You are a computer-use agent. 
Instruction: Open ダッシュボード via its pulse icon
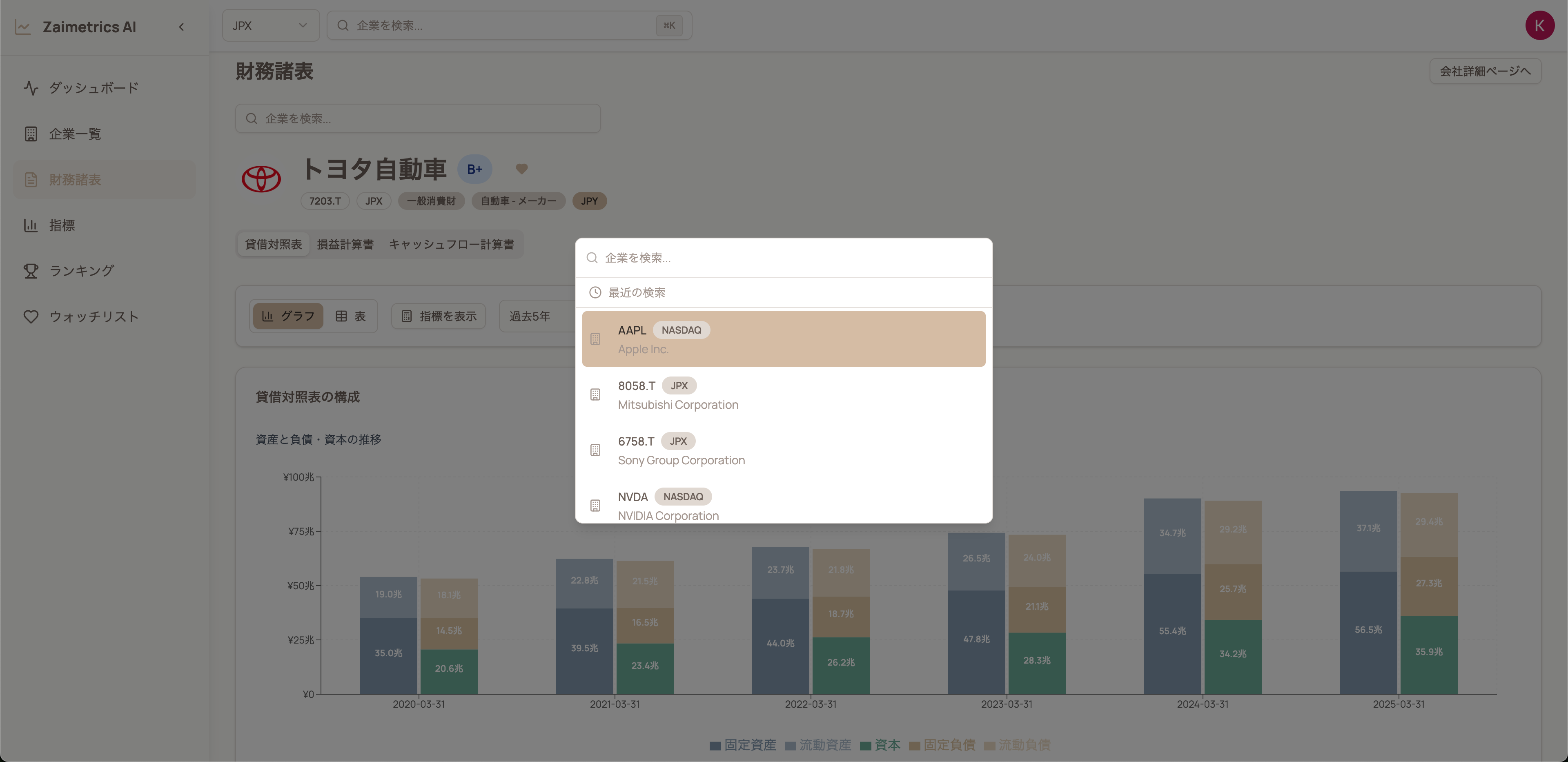pos(31,88)
